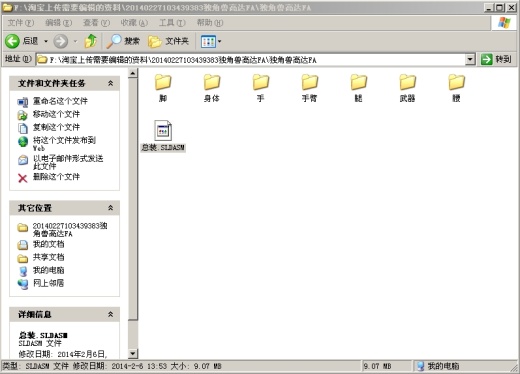Open the Forward button history dropdown arrow
This screenshot has height=374, width=520.
point(75,41)
